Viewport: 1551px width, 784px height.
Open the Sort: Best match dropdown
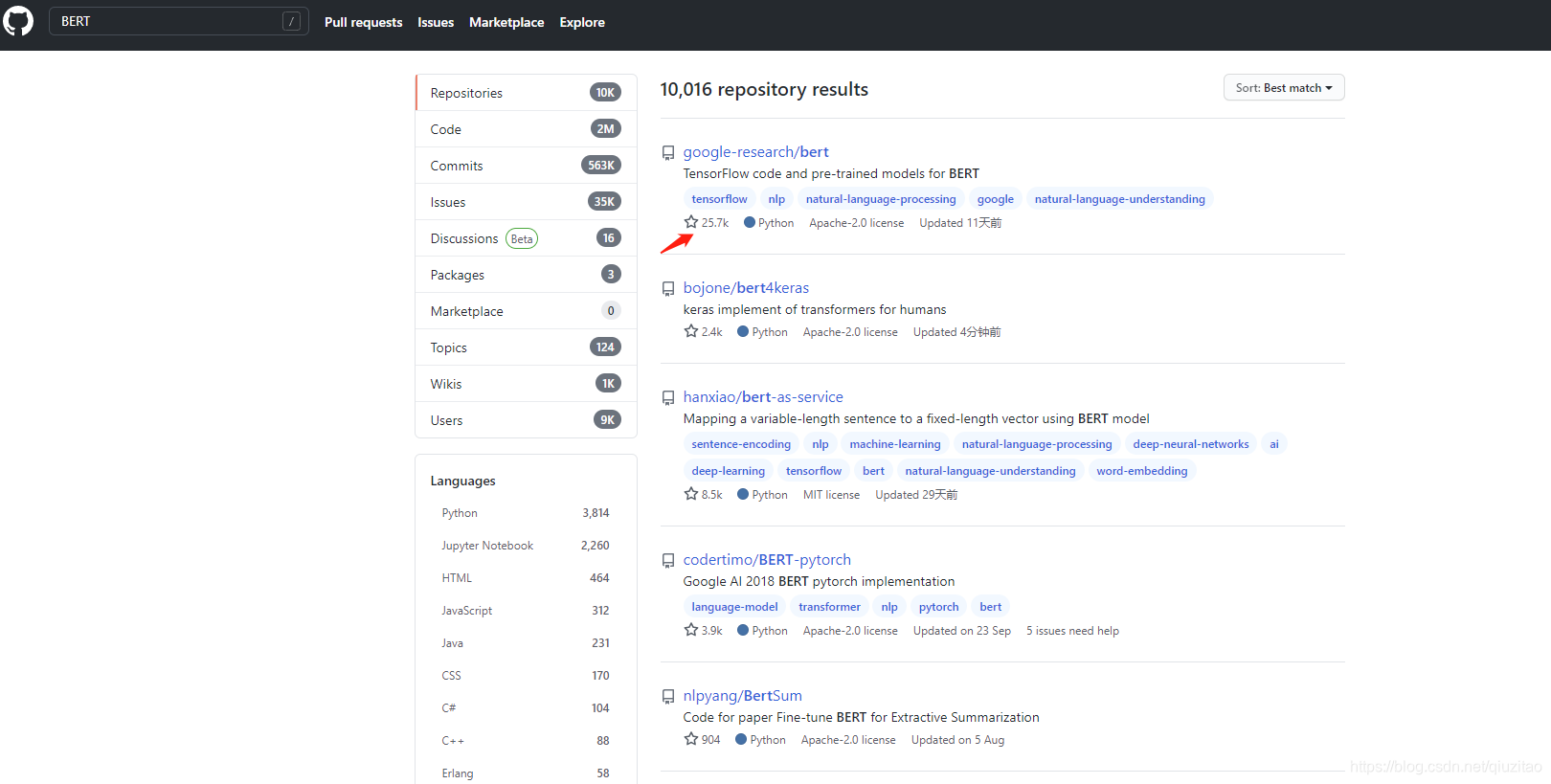point(1284,87)
